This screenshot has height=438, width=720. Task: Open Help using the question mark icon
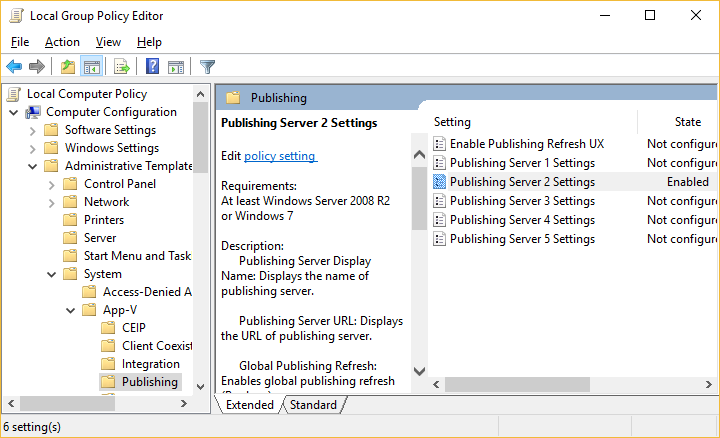click(x=152, y=67)
